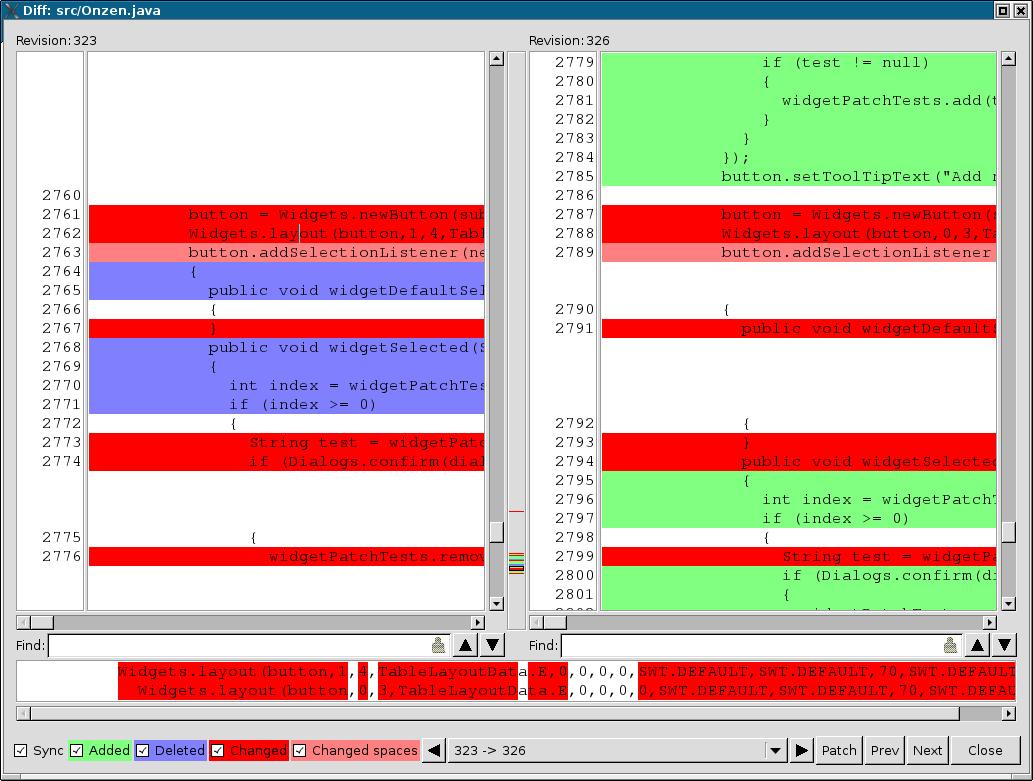Toggle the Changed spaces checkbox

pos(299,750)
